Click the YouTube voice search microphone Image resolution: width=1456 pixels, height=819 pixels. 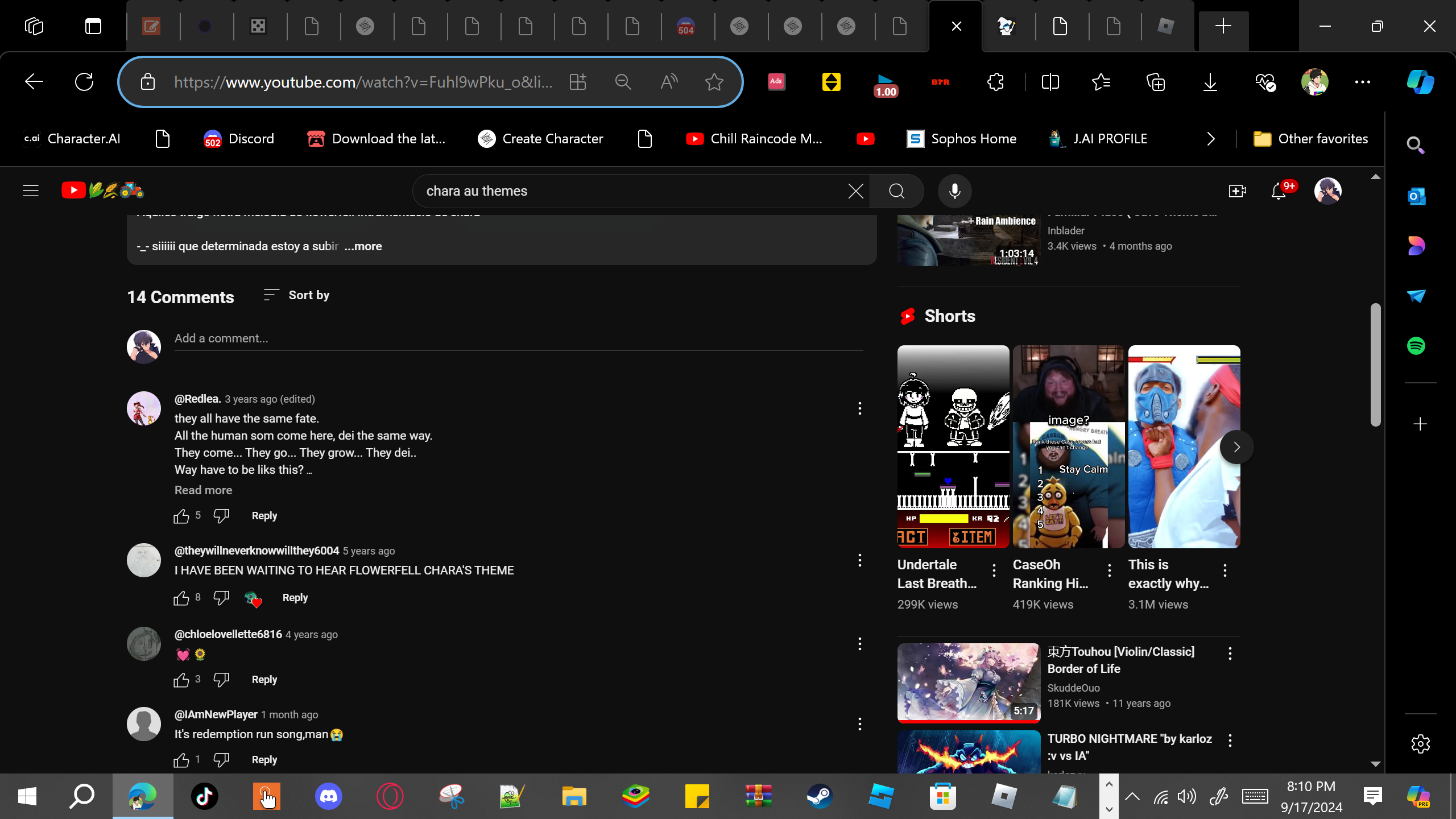click(x=954, y=191)
